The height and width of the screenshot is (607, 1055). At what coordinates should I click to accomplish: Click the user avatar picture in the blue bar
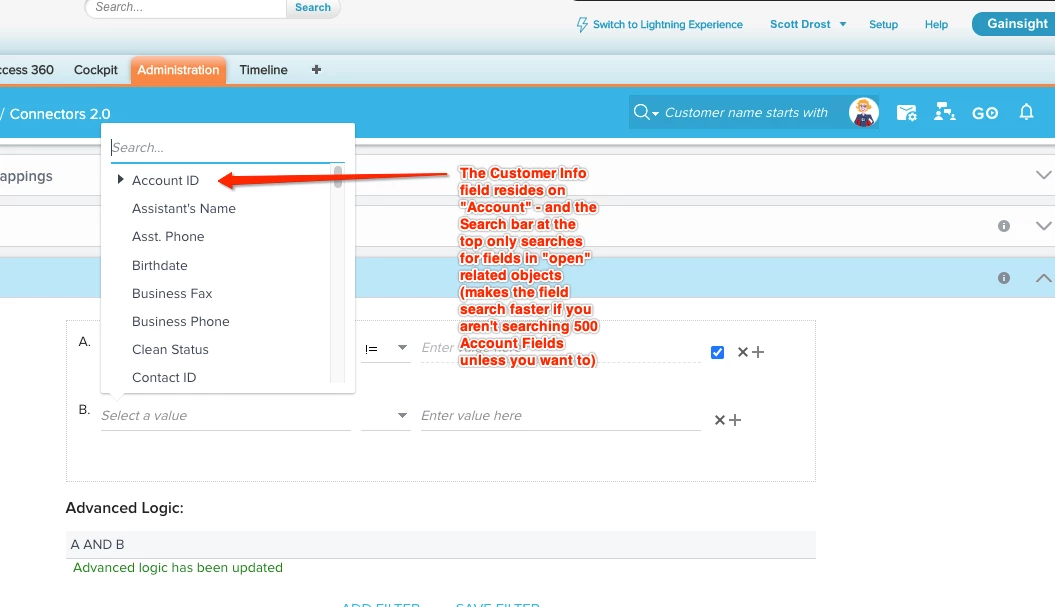(863, 112)
